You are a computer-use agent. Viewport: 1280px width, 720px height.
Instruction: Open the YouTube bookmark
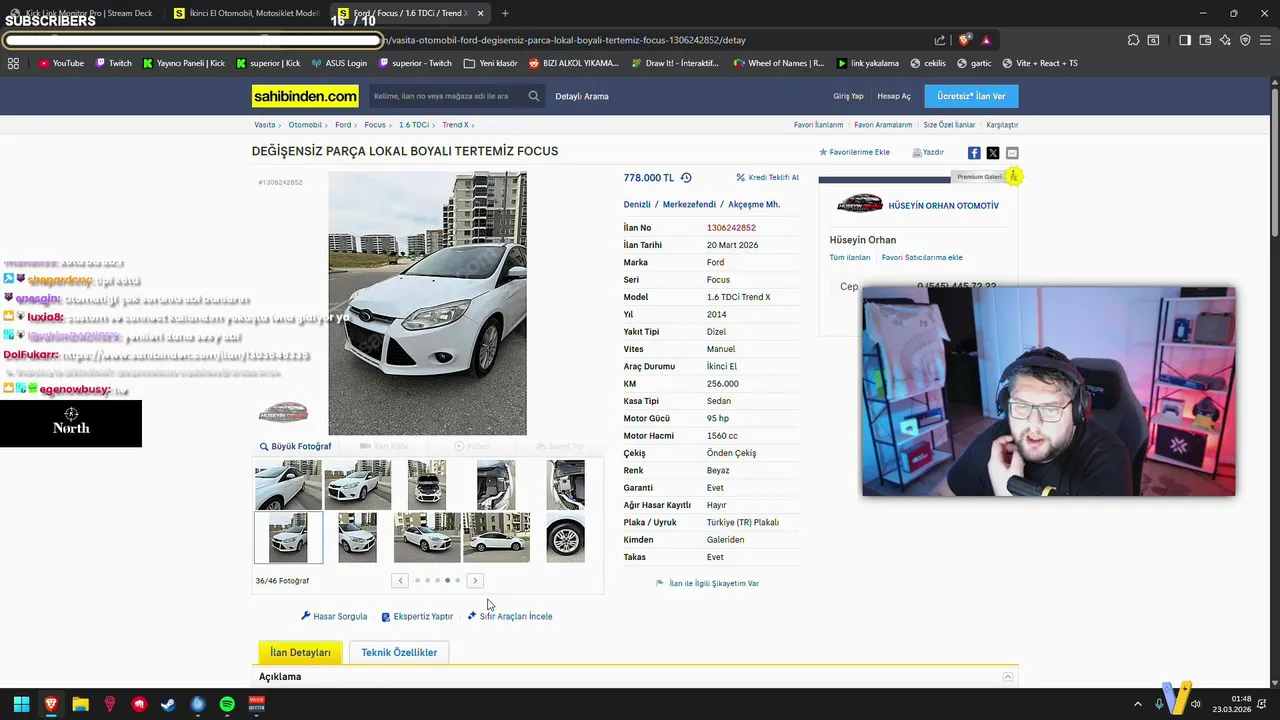[x=61, y=63]
